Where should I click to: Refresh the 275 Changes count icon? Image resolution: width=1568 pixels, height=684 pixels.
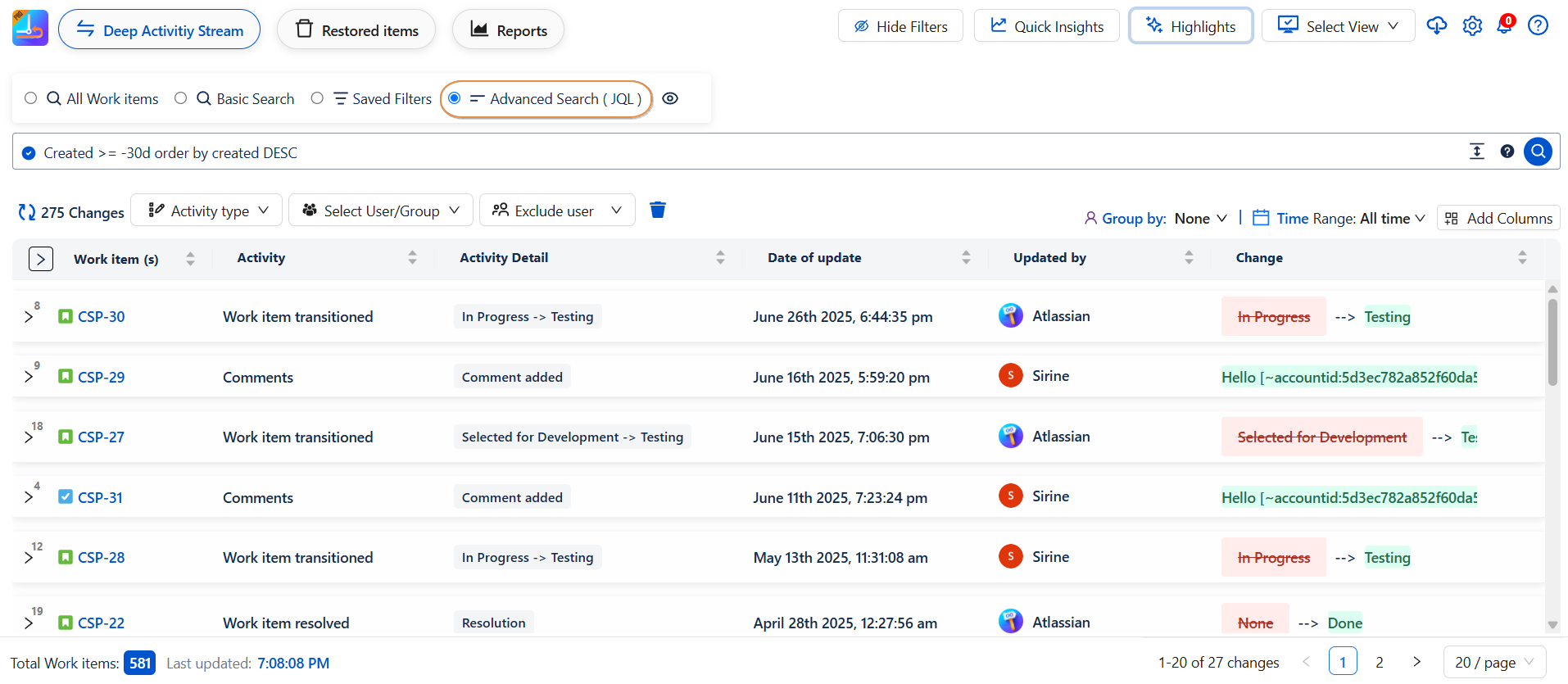pos(27,212)
